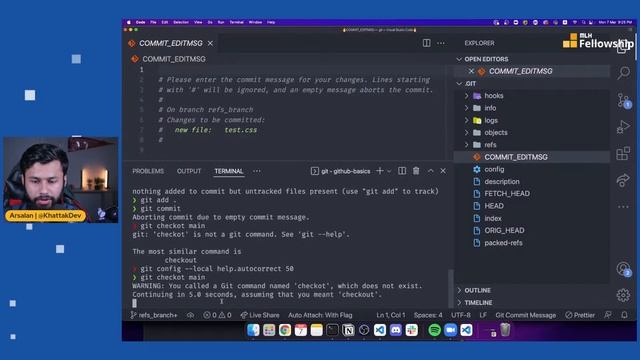Image resolution: width=640 pixels, height=360 pixels.
Task: Open the Run and Debug view icon
Action: pos(623,127)
